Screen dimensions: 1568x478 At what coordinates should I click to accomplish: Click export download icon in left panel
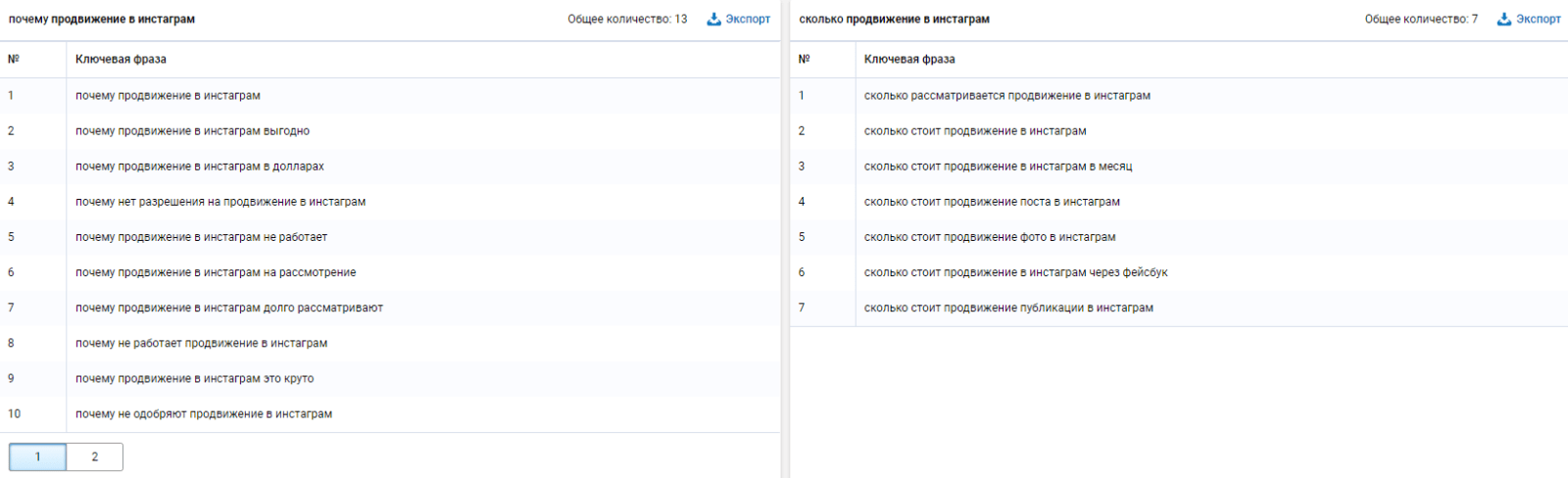(x=713, y=19)
